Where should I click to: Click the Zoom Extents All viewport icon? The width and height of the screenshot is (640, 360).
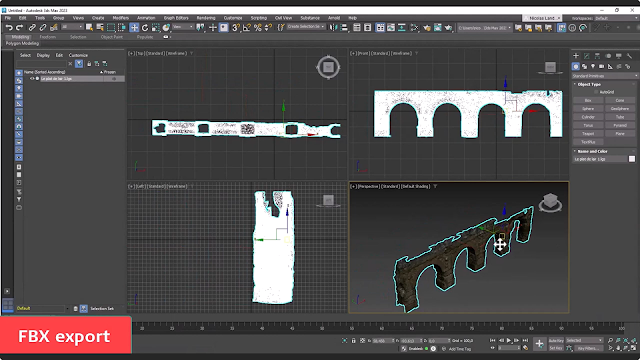click(634, 340)
